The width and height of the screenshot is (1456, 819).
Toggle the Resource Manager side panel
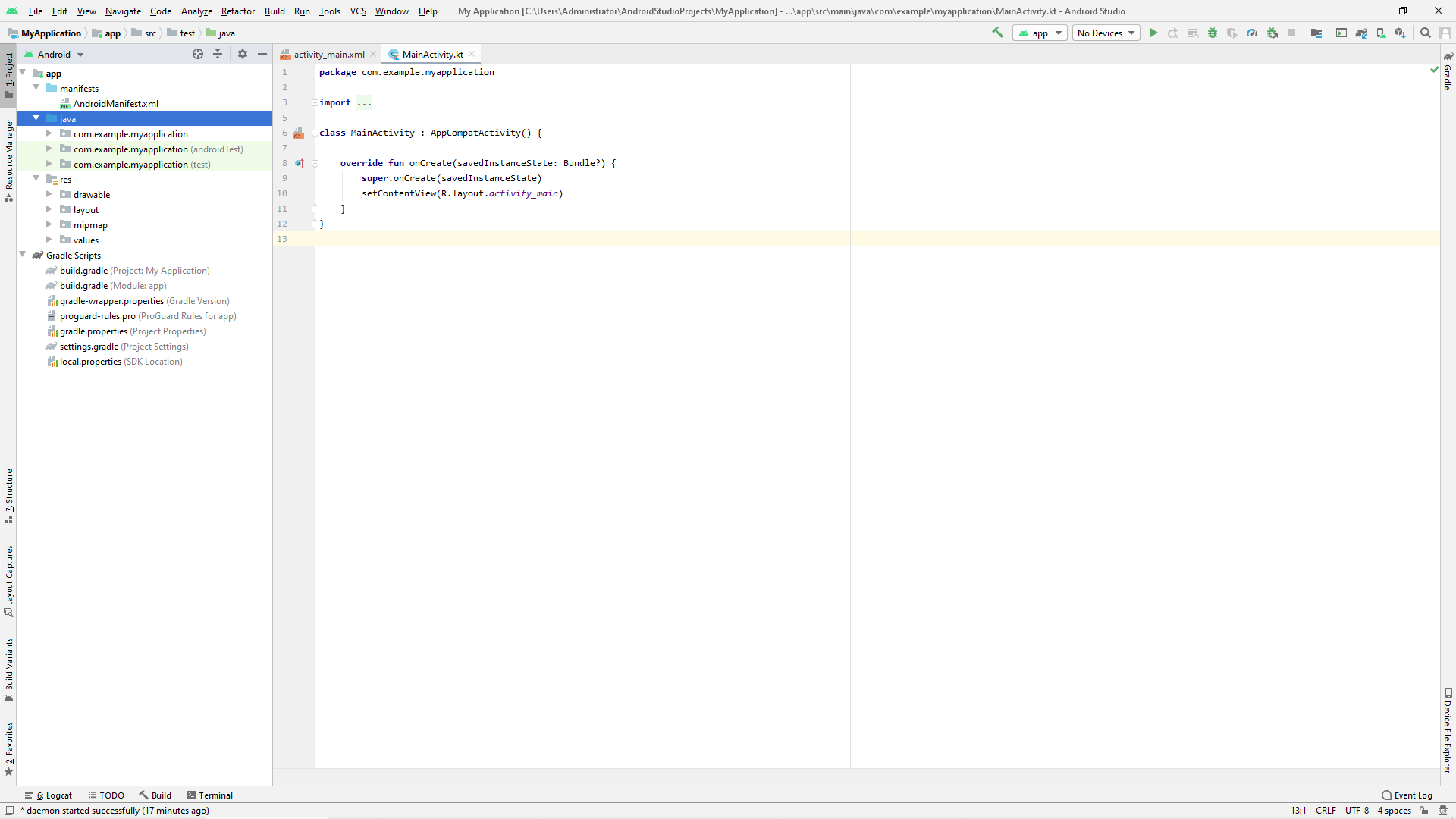click(9, 159)
